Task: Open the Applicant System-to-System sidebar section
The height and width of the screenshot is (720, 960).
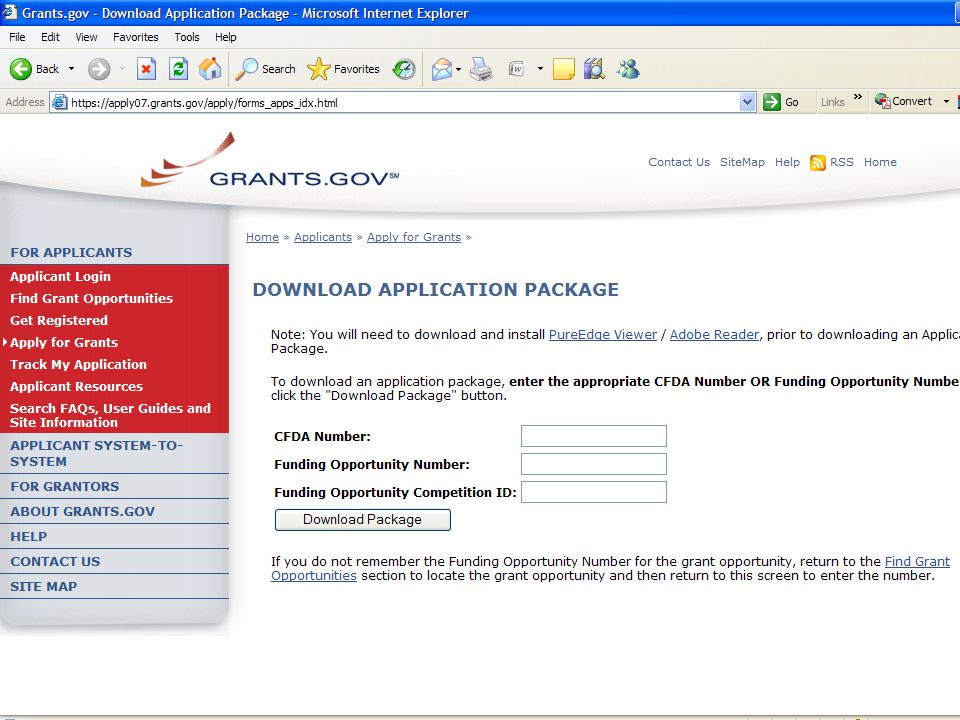Action: pyautogui.click(x=97, y=454)
